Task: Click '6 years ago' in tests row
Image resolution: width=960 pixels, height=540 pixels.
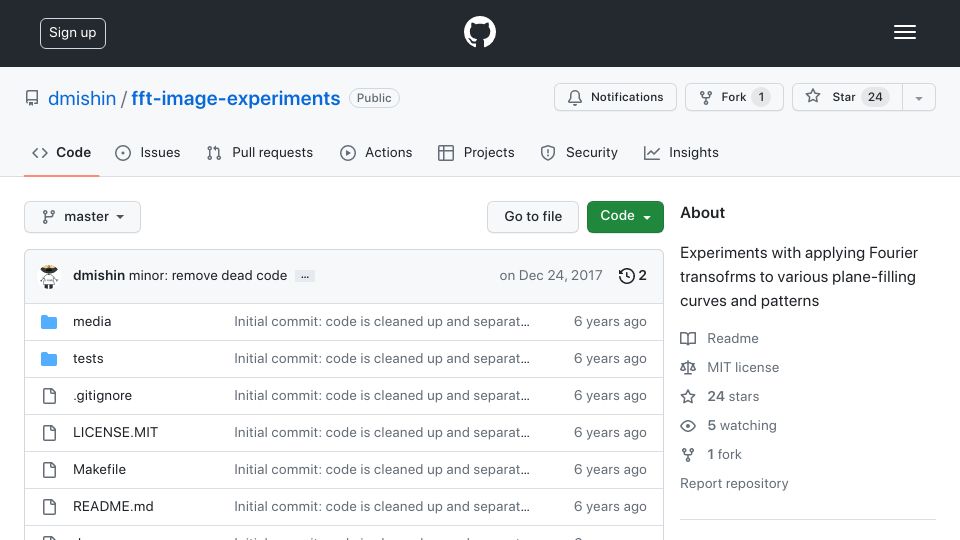Action: tap(610, 358)
